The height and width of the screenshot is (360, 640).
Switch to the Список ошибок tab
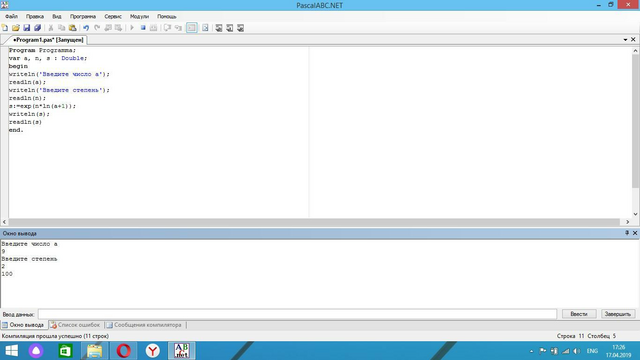coord(75,325)
